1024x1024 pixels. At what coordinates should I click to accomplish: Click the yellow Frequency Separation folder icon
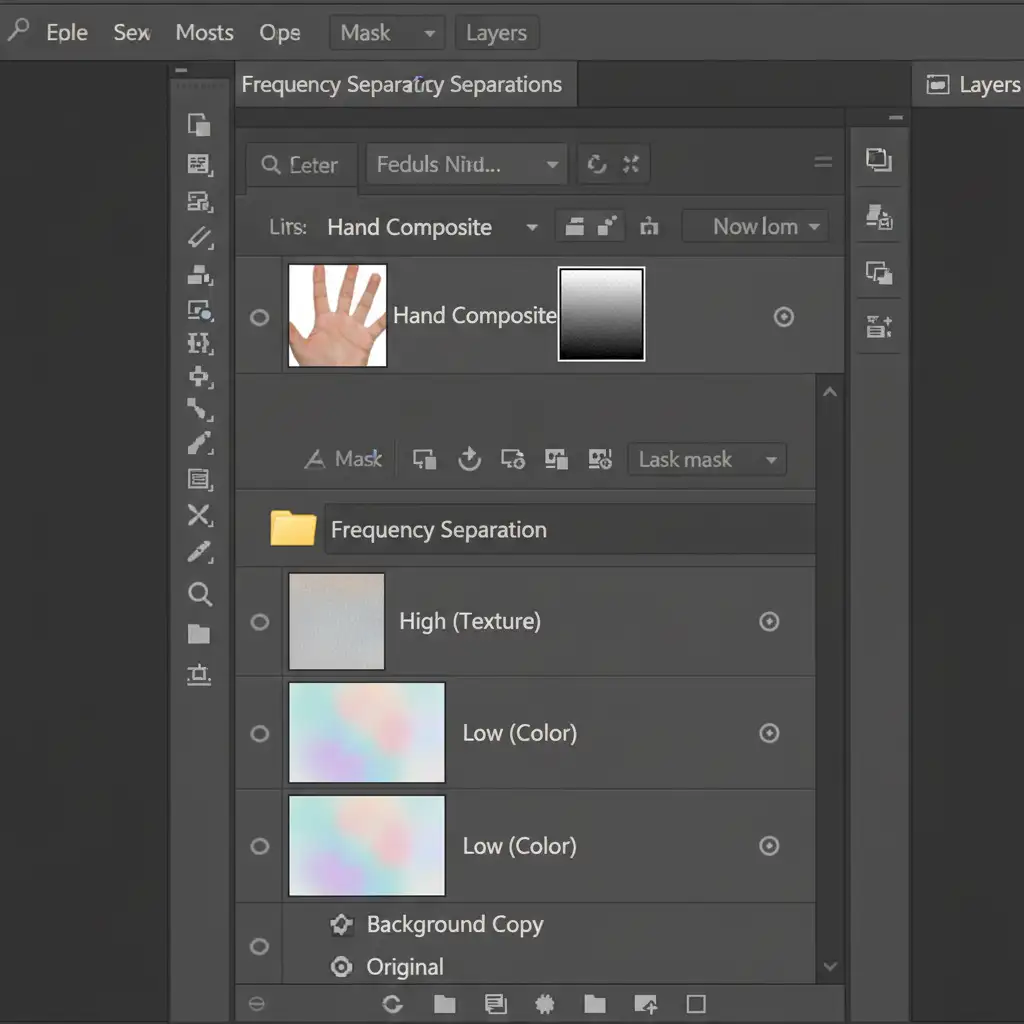click(293, 528)
